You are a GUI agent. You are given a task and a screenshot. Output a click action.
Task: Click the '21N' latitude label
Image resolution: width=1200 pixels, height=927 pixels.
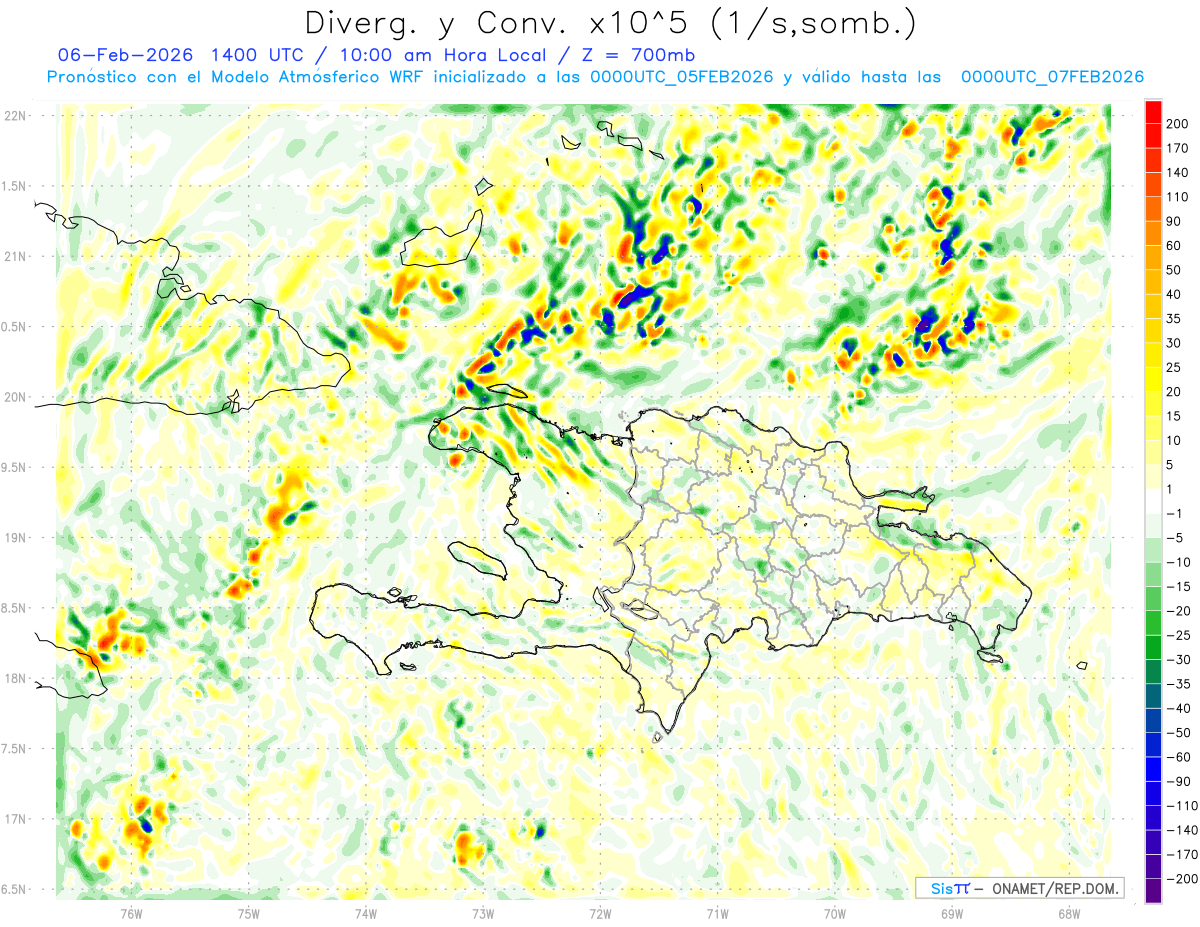point(15,256)
